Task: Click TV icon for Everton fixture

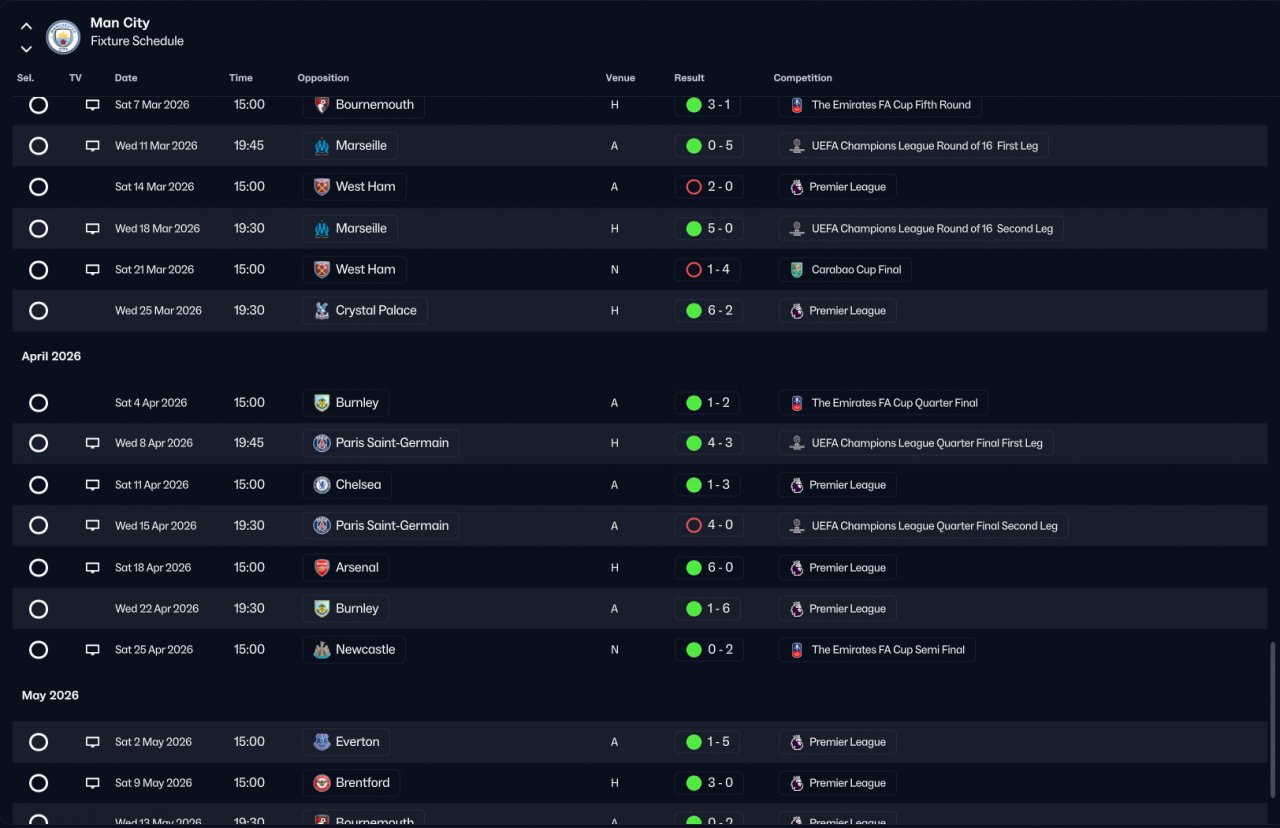Action: tap(92, 742)
